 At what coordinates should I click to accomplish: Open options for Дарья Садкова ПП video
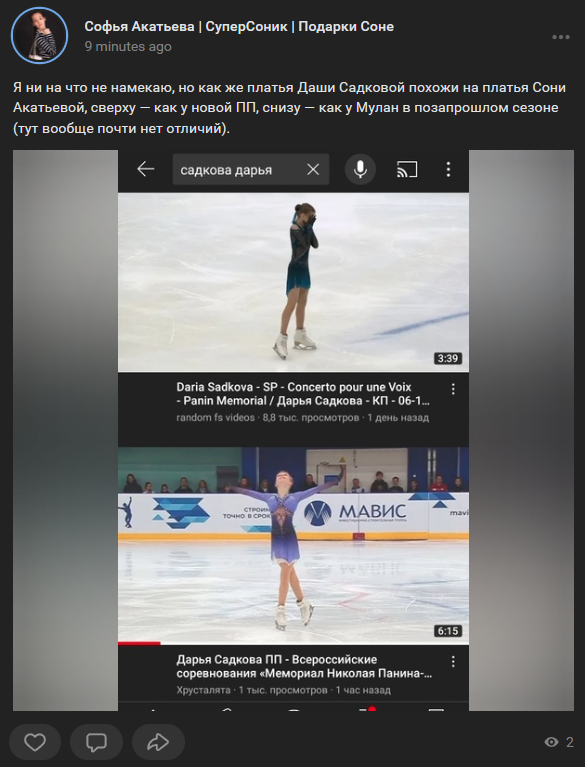(453, 661)
